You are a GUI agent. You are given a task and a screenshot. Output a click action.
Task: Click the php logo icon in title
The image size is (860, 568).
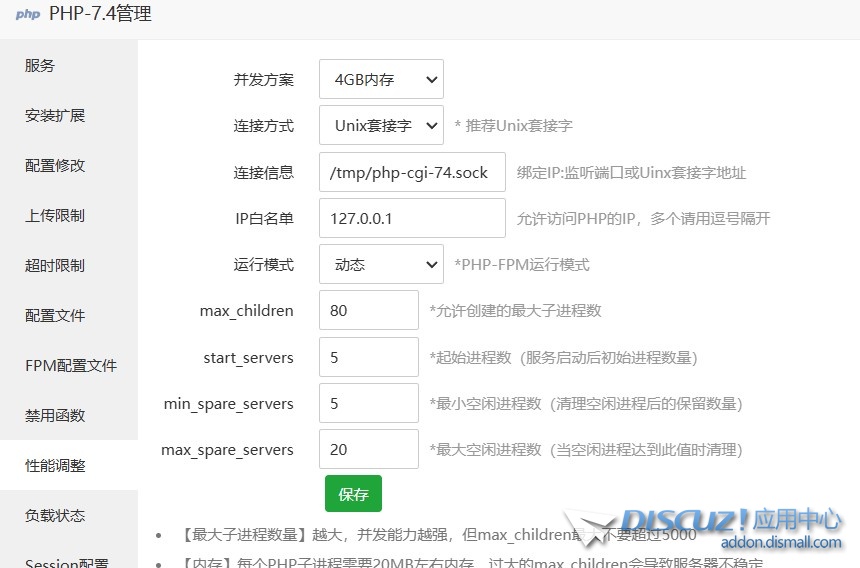[28, 14]
